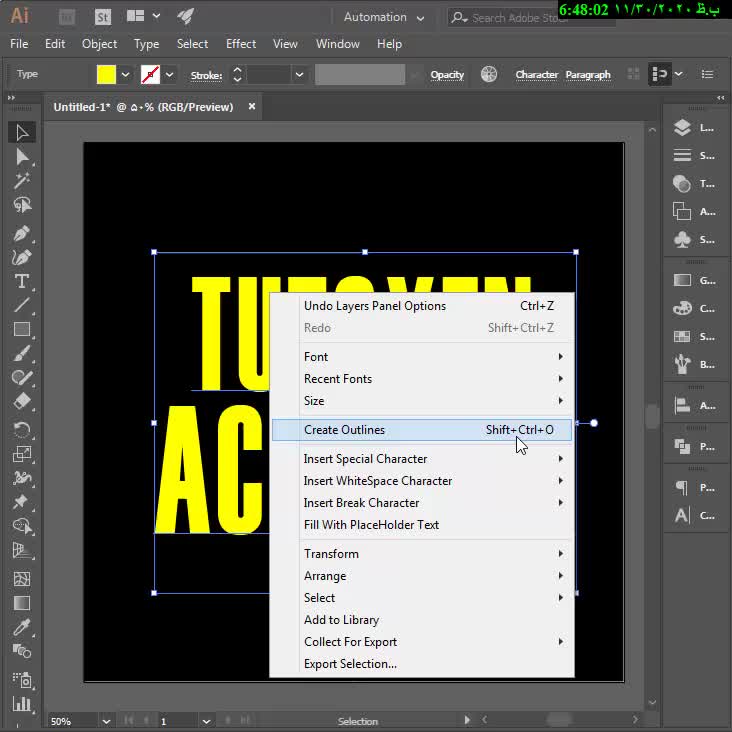This screenshot has width=732, height=732.
Task: Select the Type tool in the toolbar
Action: pyautogui.click(x=21, y=281)
